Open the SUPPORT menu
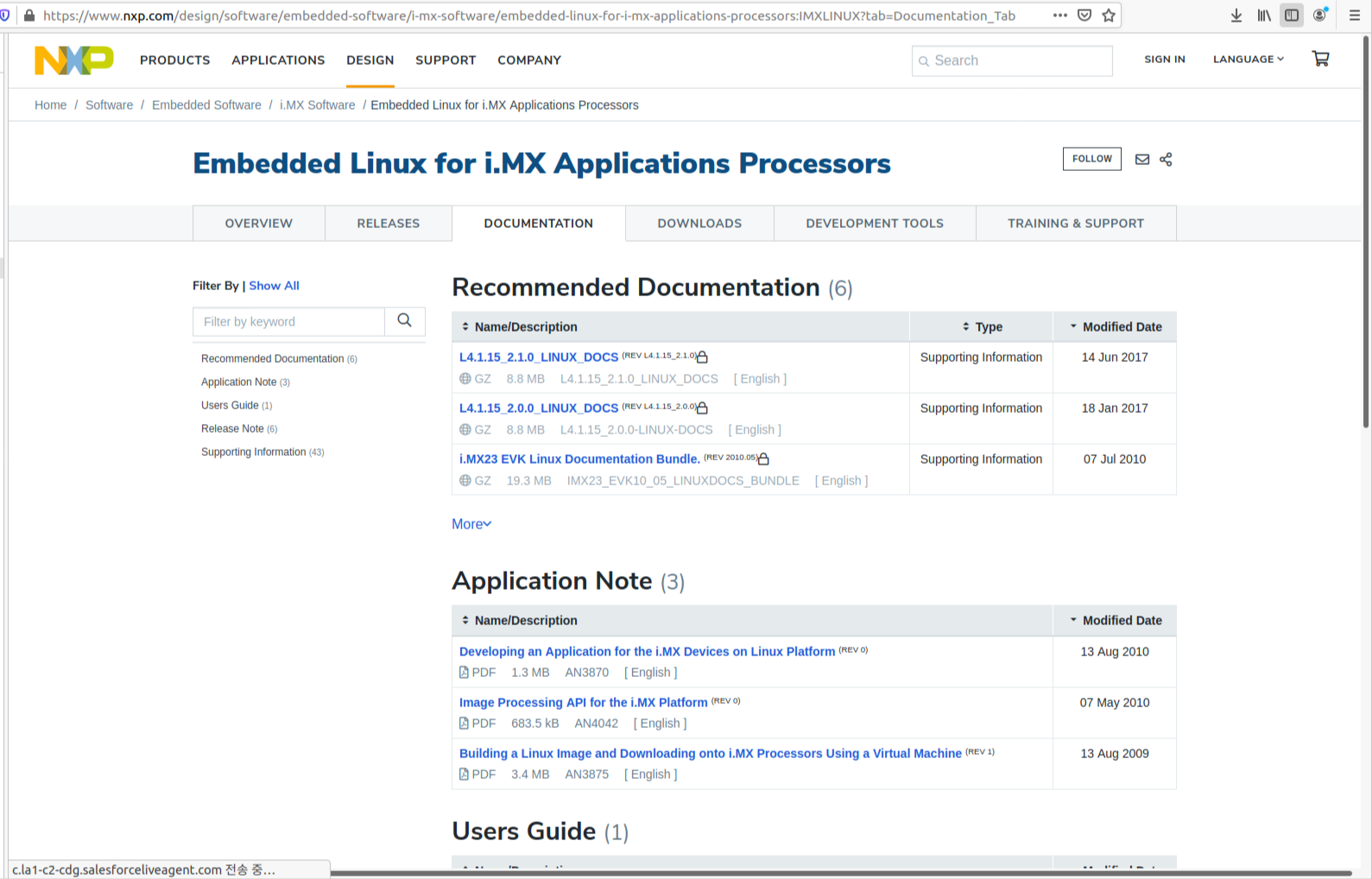 [x=446, y=60]
